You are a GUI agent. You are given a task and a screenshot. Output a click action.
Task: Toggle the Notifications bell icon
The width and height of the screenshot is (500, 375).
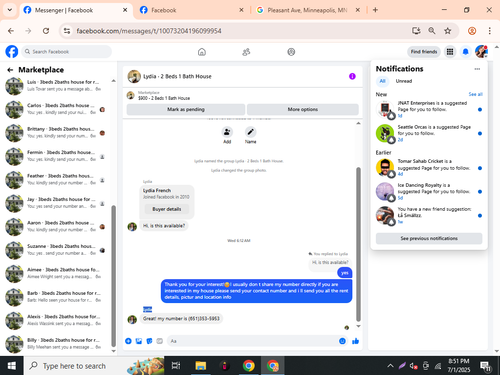(x=465, y=52)
